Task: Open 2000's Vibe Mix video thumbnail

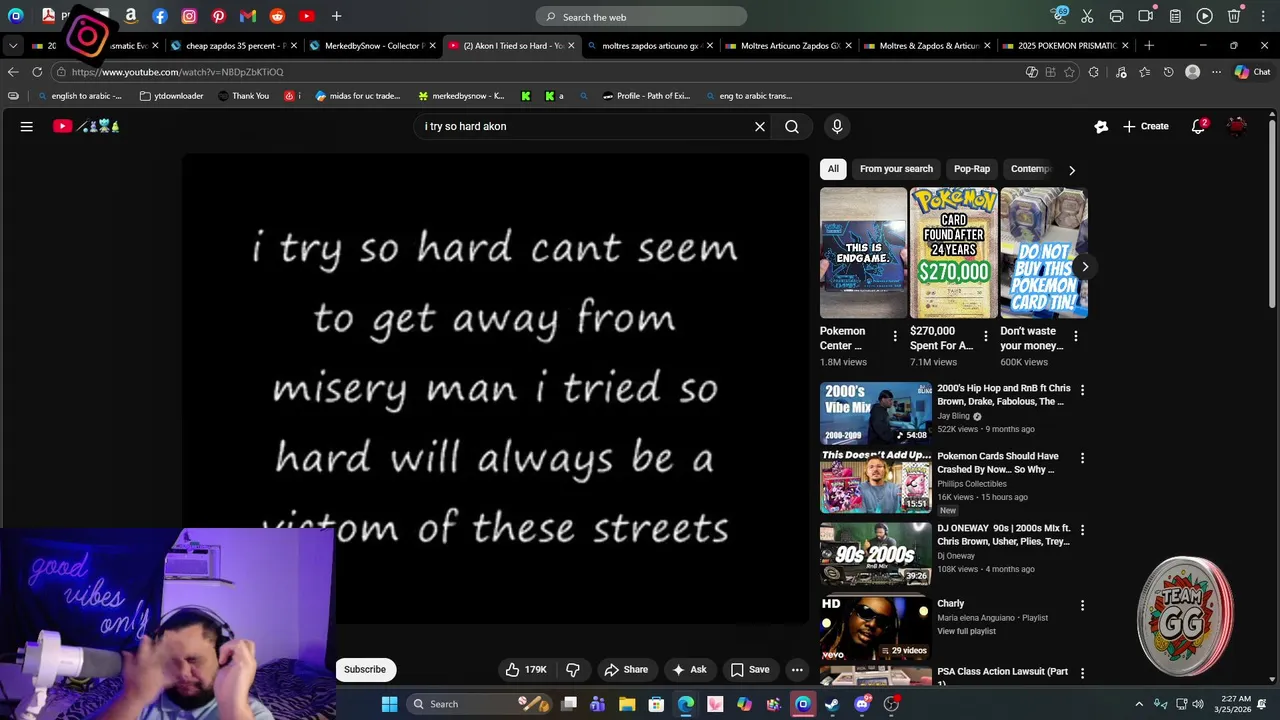Action: [x=875, y=413]
